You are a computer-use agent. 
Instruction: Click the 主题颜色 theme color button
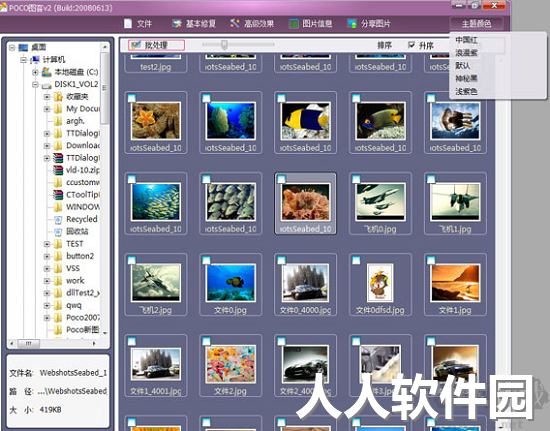pos(476,23)
